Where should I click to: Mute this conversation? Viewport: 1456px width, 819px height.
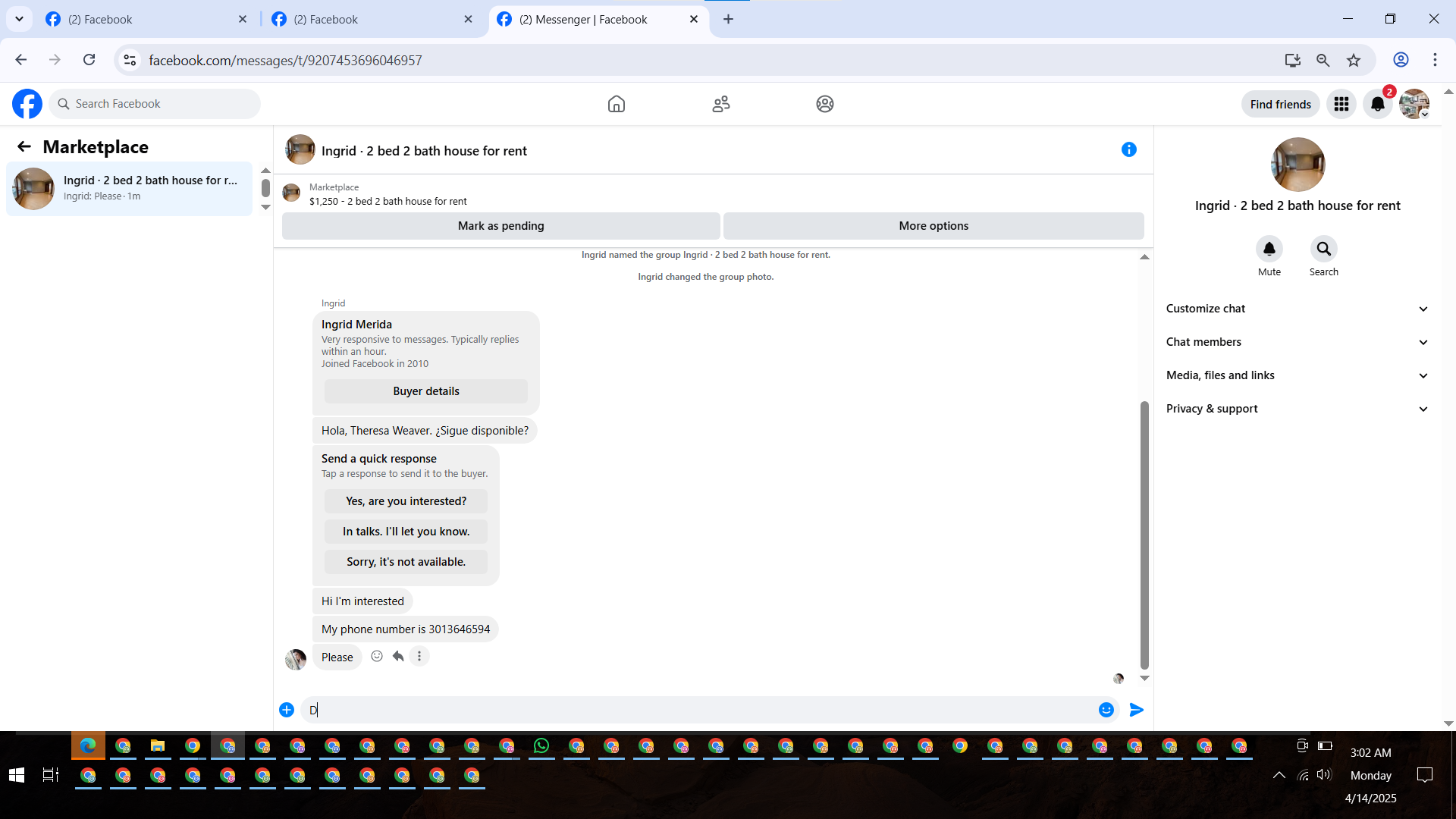[x=1269, y=249]
